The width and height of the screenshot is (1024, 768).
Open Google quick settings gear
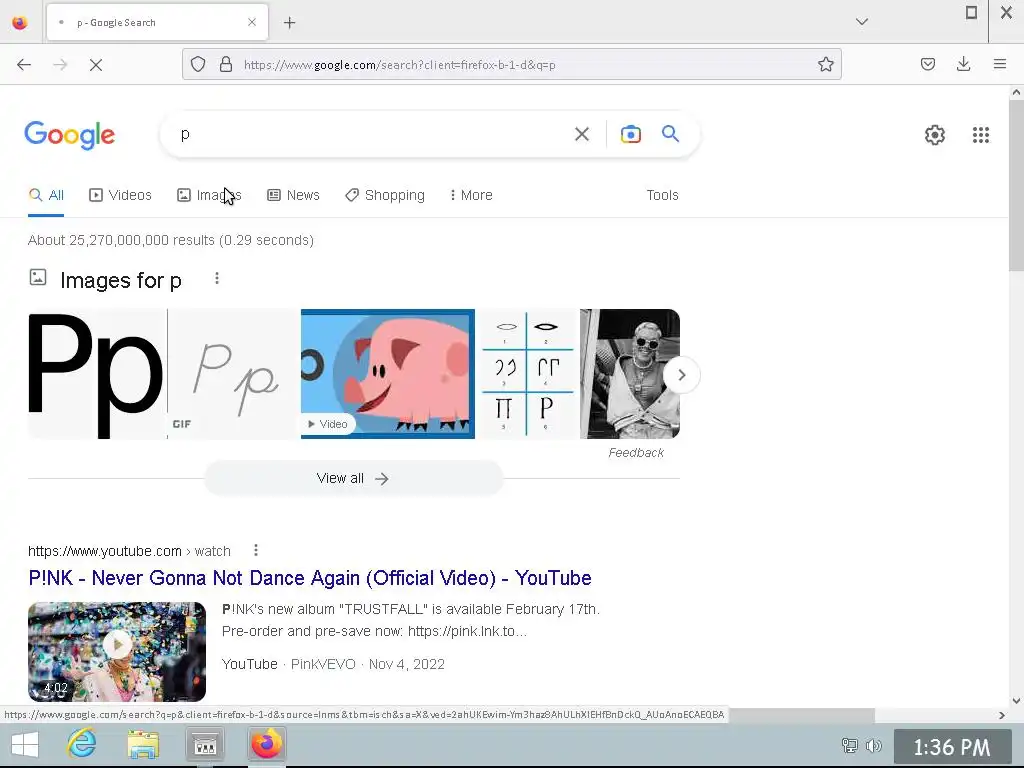coord(935,135)
